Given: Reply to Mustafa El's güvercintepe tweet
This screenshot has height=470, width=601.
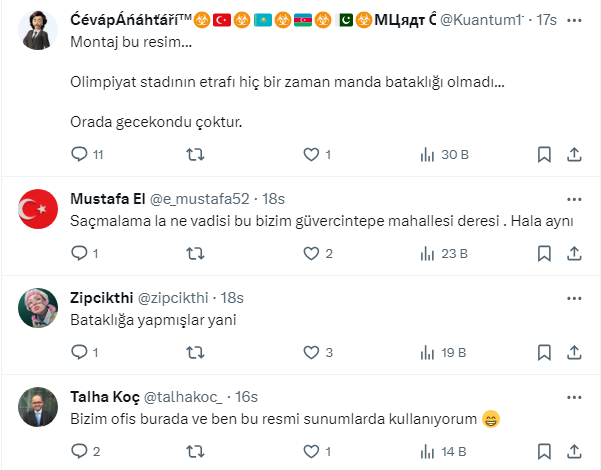Looking at the screenshot, I should pos(81,253).
